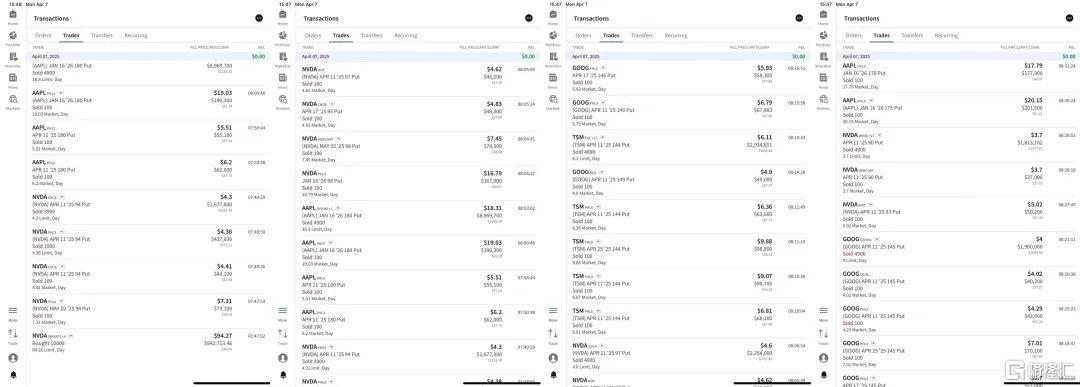This screenshot has height=387, width=1080.
Task: Expand chevron beside NVDA $7.45 MAY 02 trade
Action: [338, 138]
